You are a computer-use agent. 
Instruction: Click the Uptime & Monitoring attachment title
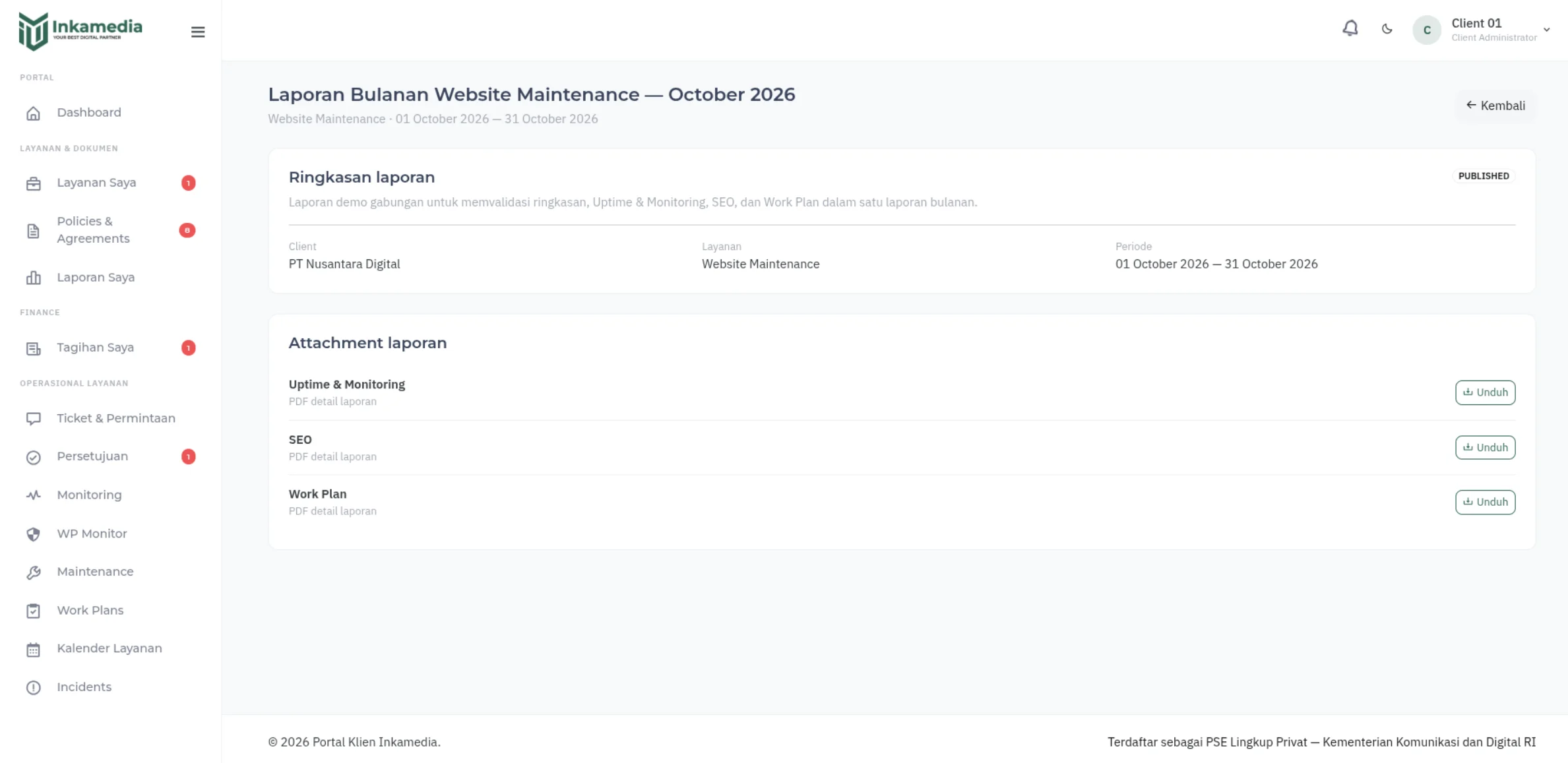(x=347, y=384)
